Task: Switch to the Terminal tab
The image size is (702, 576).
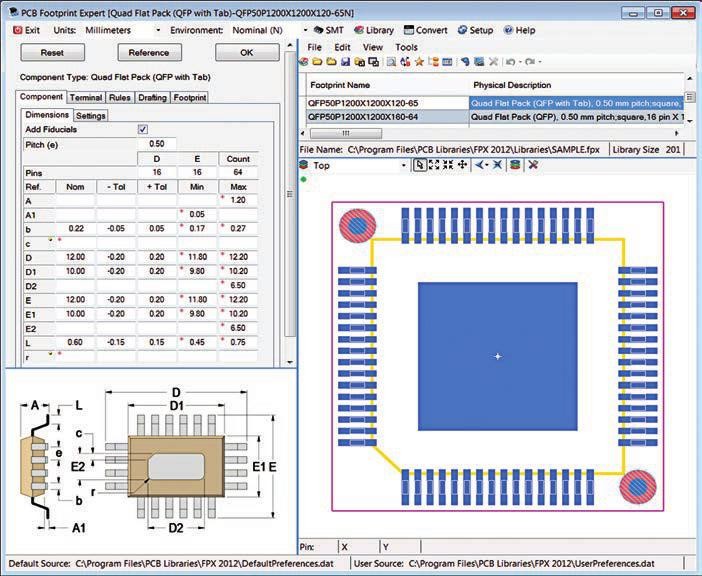Action: pos(86,98)
